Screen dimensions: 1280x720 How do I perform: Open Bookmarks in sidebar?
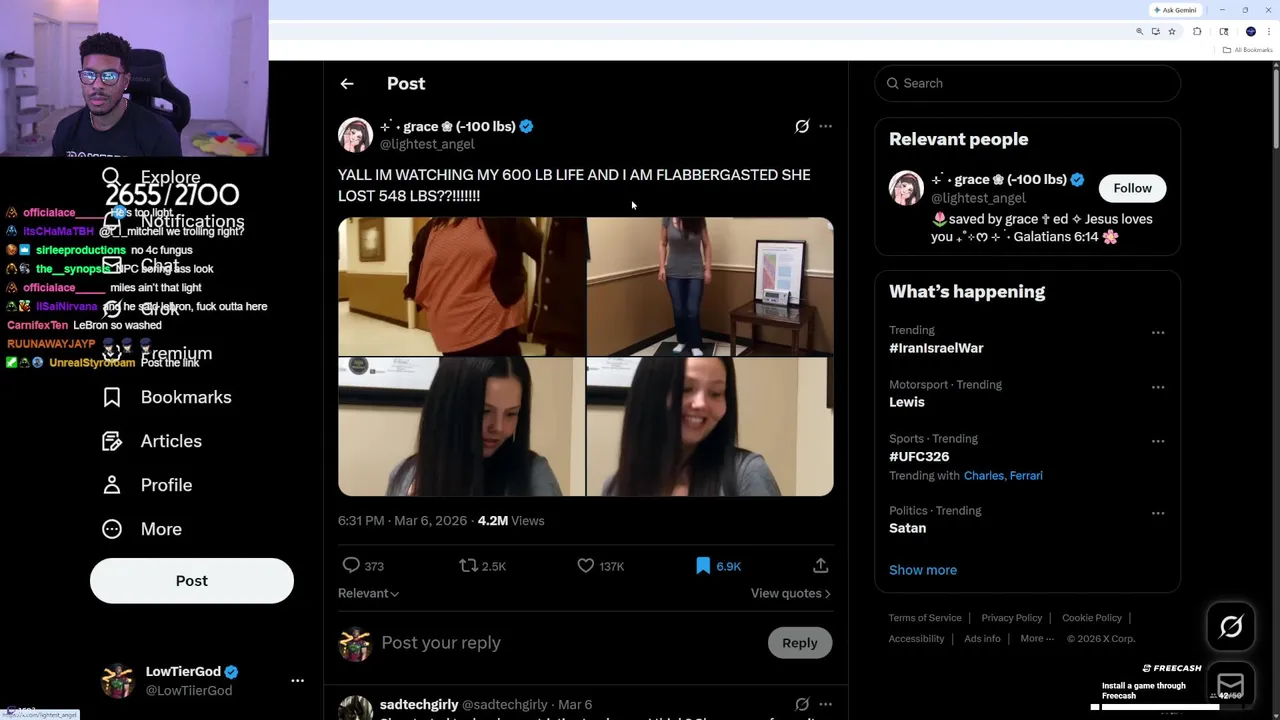[168, 397]
